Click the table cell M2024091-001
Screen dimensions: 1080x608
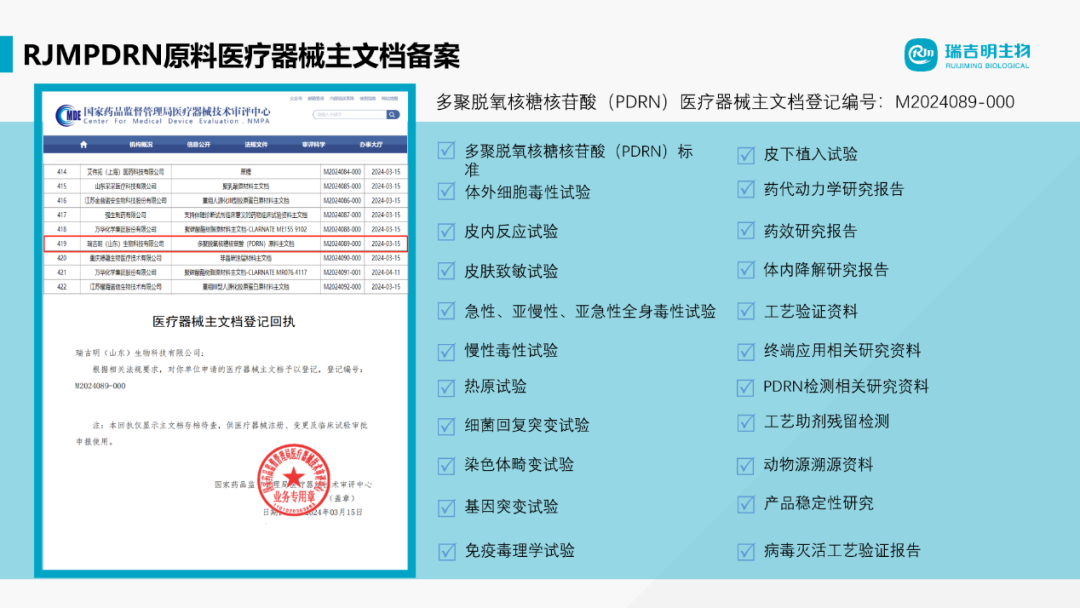[342, 273]
